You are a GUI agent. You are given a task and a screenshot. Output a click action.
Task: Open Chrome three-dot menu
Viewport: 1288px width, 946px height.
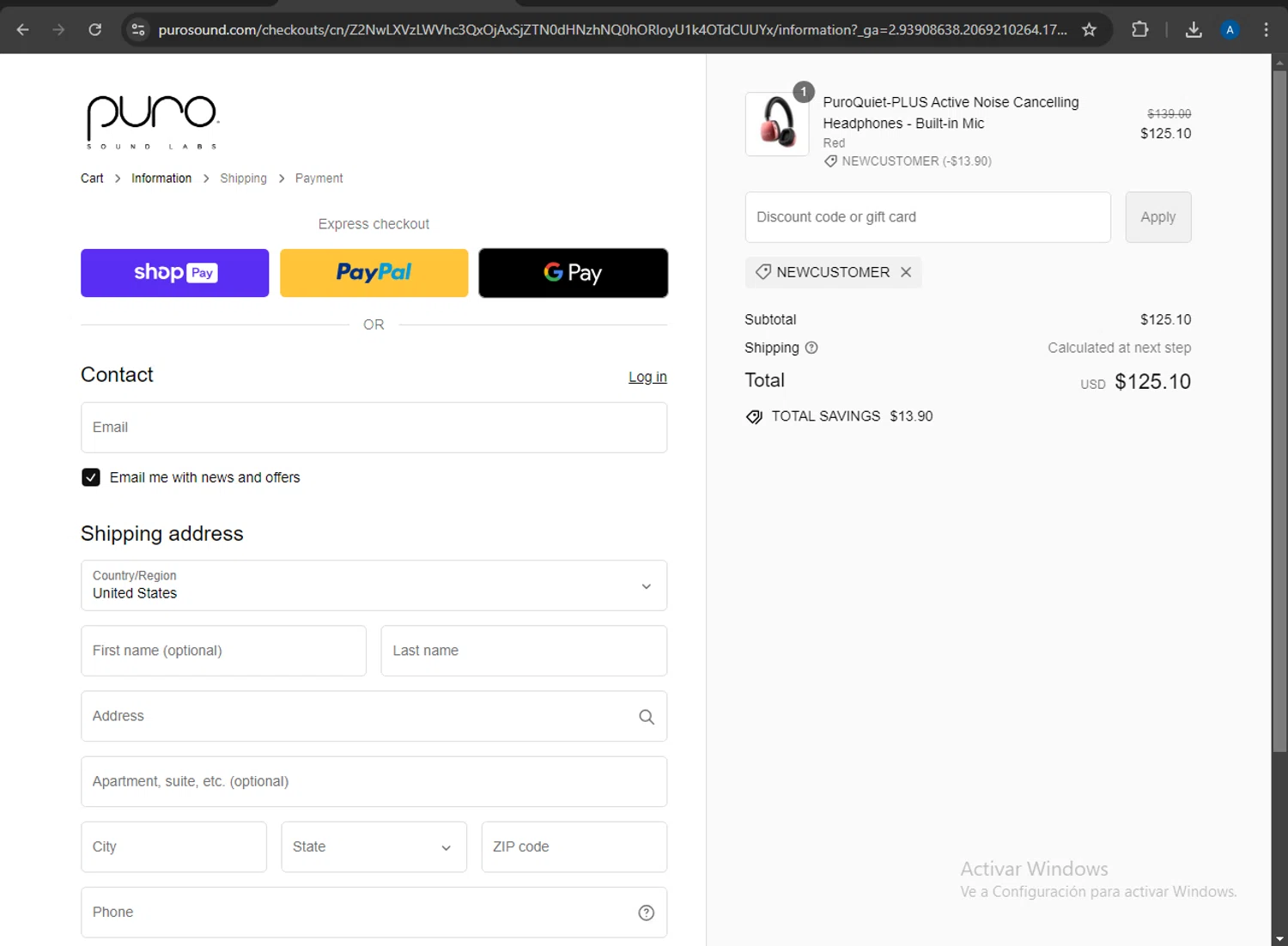[1266, 30]
